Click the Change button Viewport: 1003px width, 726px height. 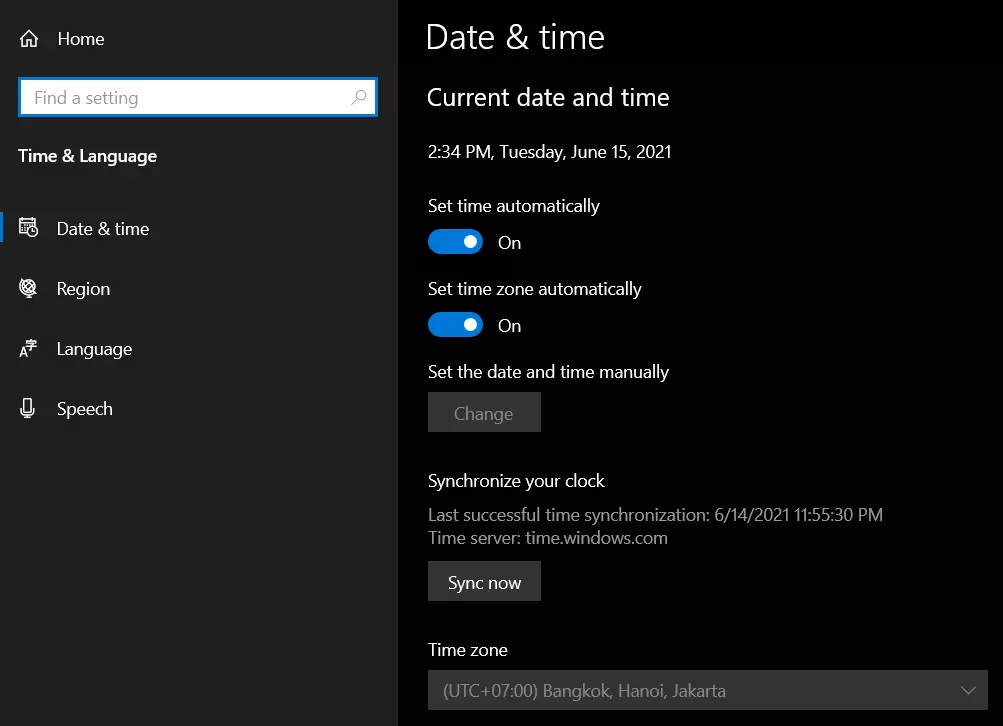click(x=484, y=413)
